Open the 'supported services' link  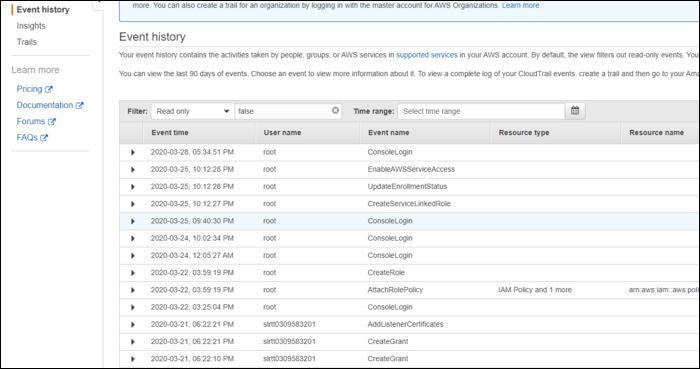(427, 55)
